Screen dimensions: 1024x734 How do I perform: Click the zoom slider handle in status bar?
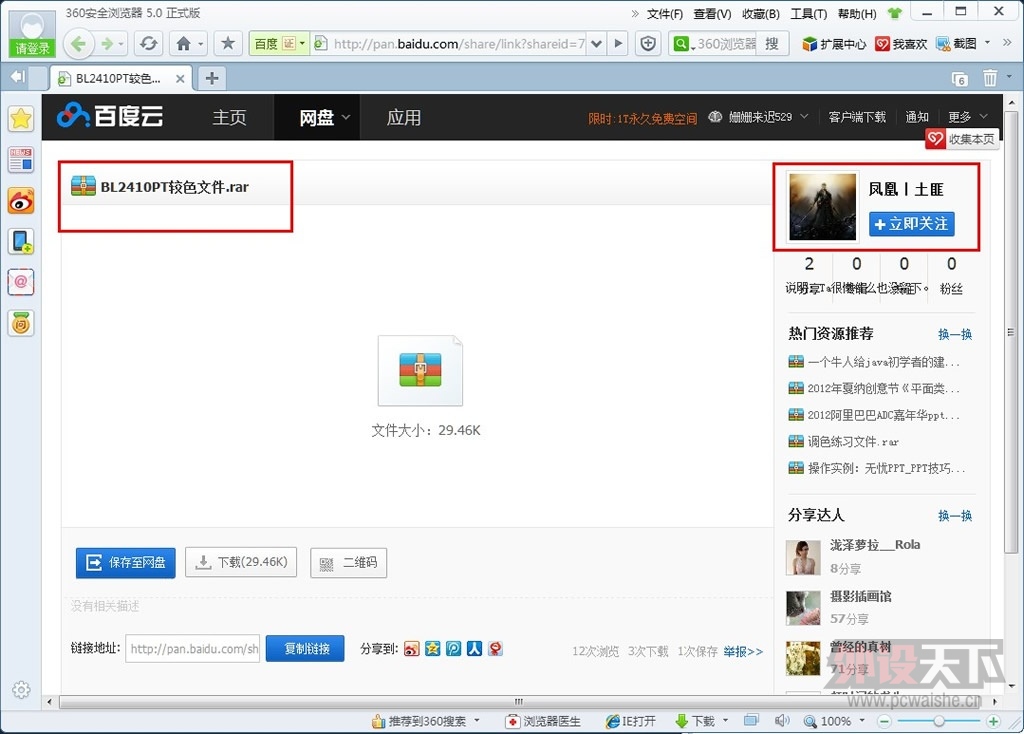pyautogui.click(x=938, y=721)
